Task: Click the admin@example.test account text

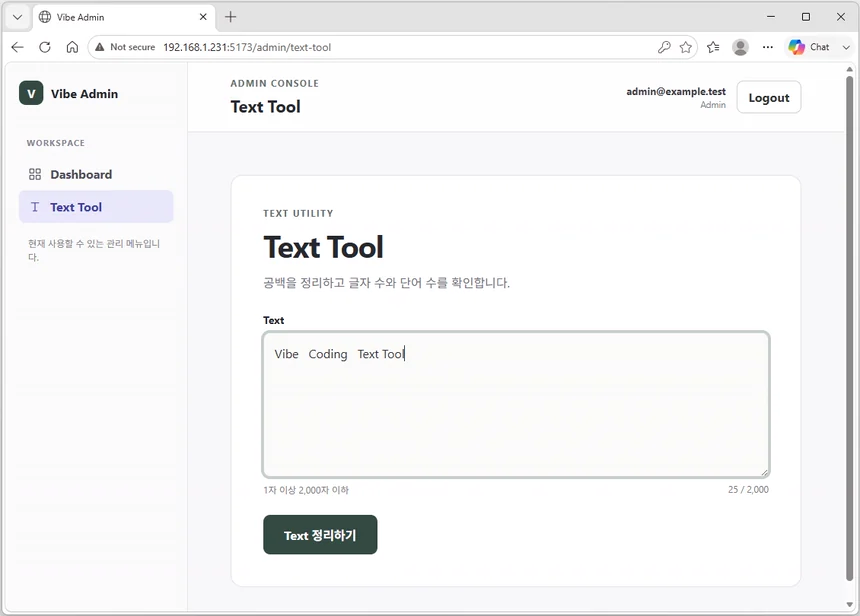Action: [676, 92]
